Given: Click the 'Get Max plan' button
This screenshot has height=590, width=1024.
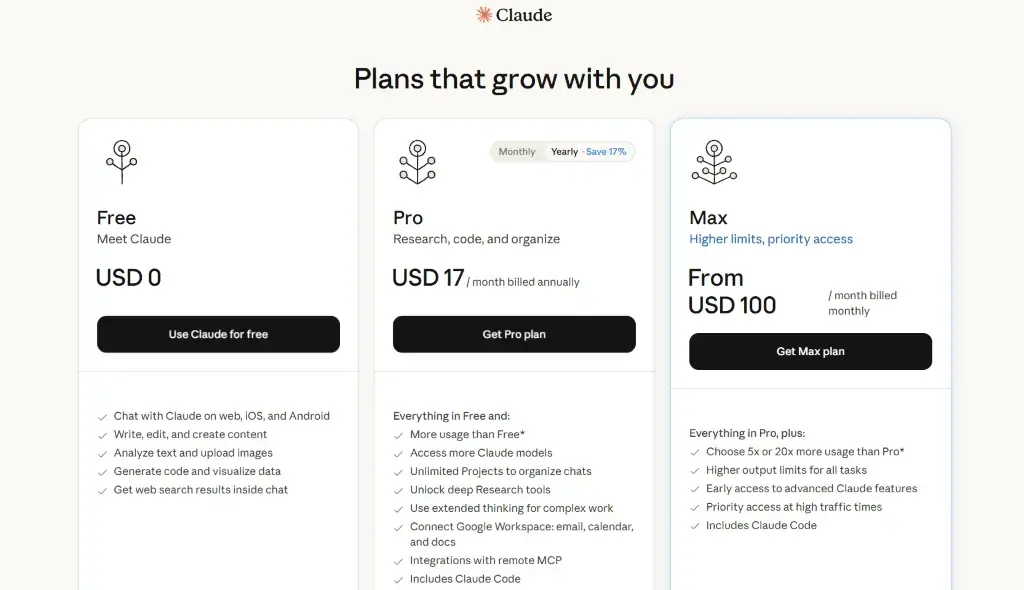Looking at the screenshot, I should pos(810,351).
